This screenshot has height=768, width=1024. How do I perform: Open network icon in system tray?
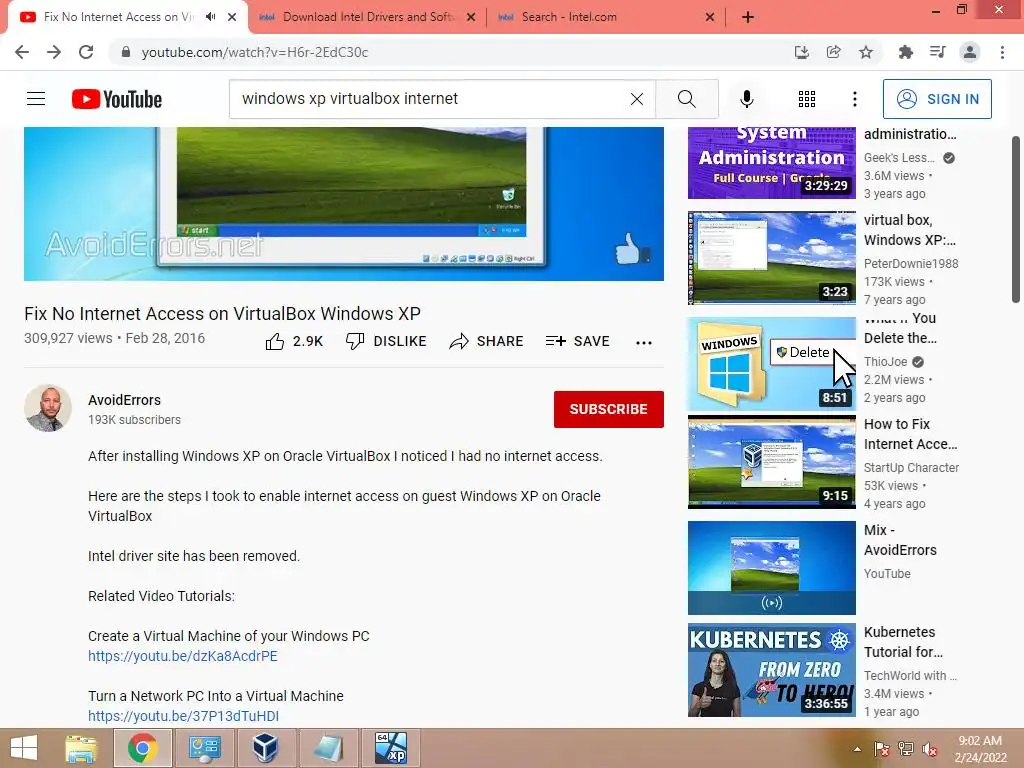[906, 749]
